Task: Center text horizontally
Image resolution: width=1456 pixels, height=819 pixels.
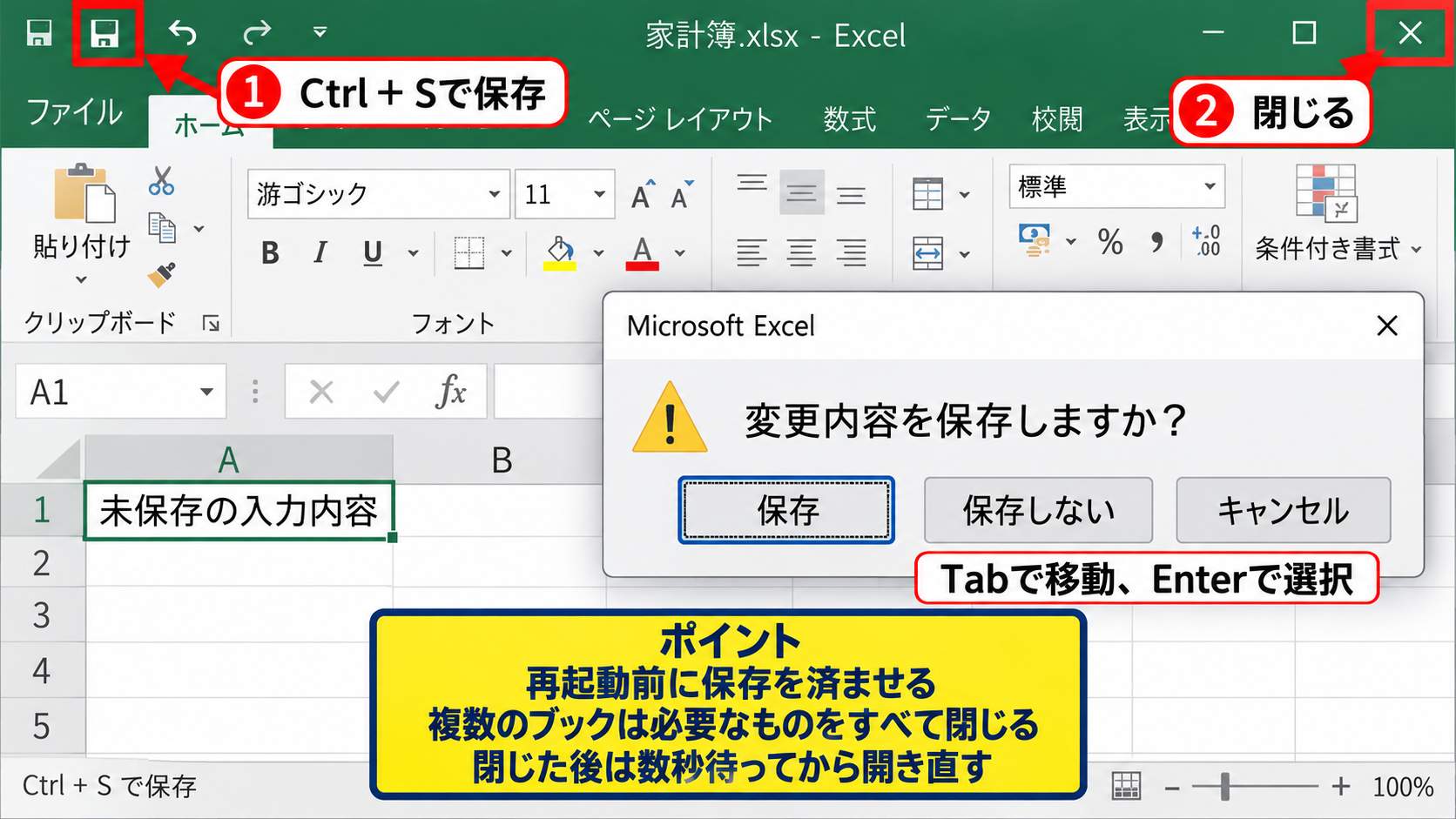Action: [x=801, y=252]
